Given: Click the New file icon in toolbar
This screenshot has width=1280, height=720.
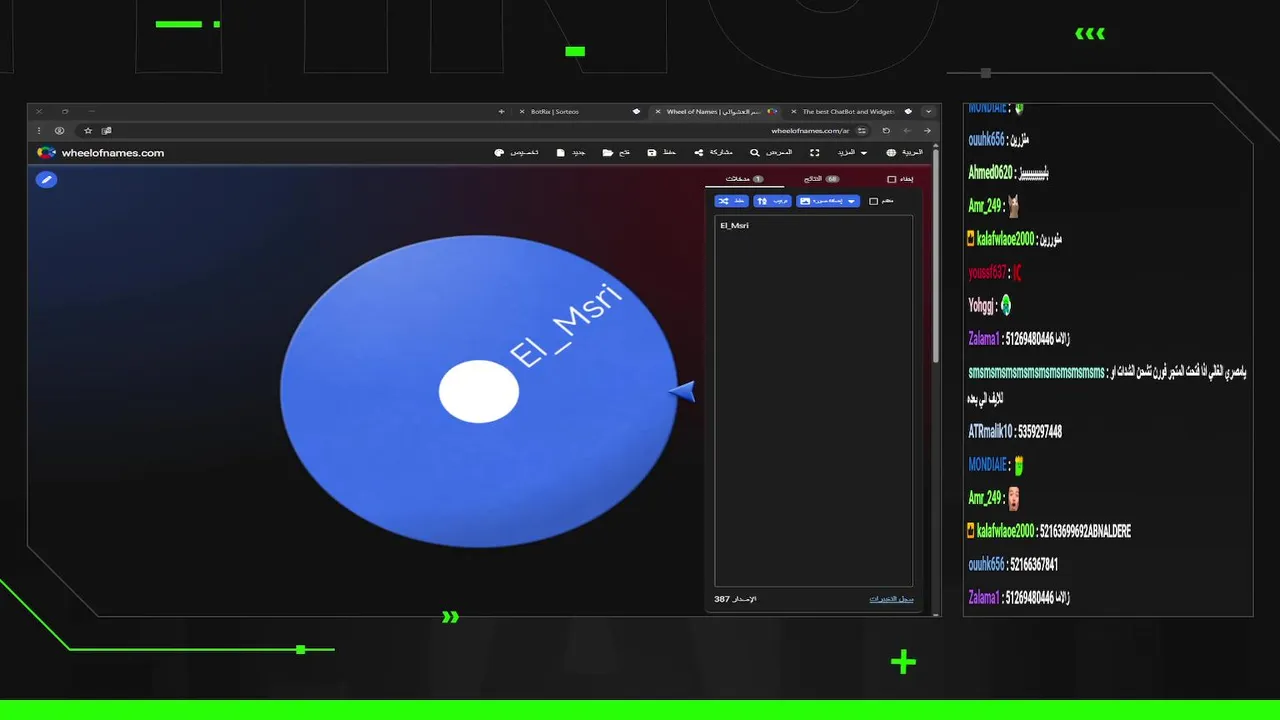Looking at the screenshot, I should point(561,153).
